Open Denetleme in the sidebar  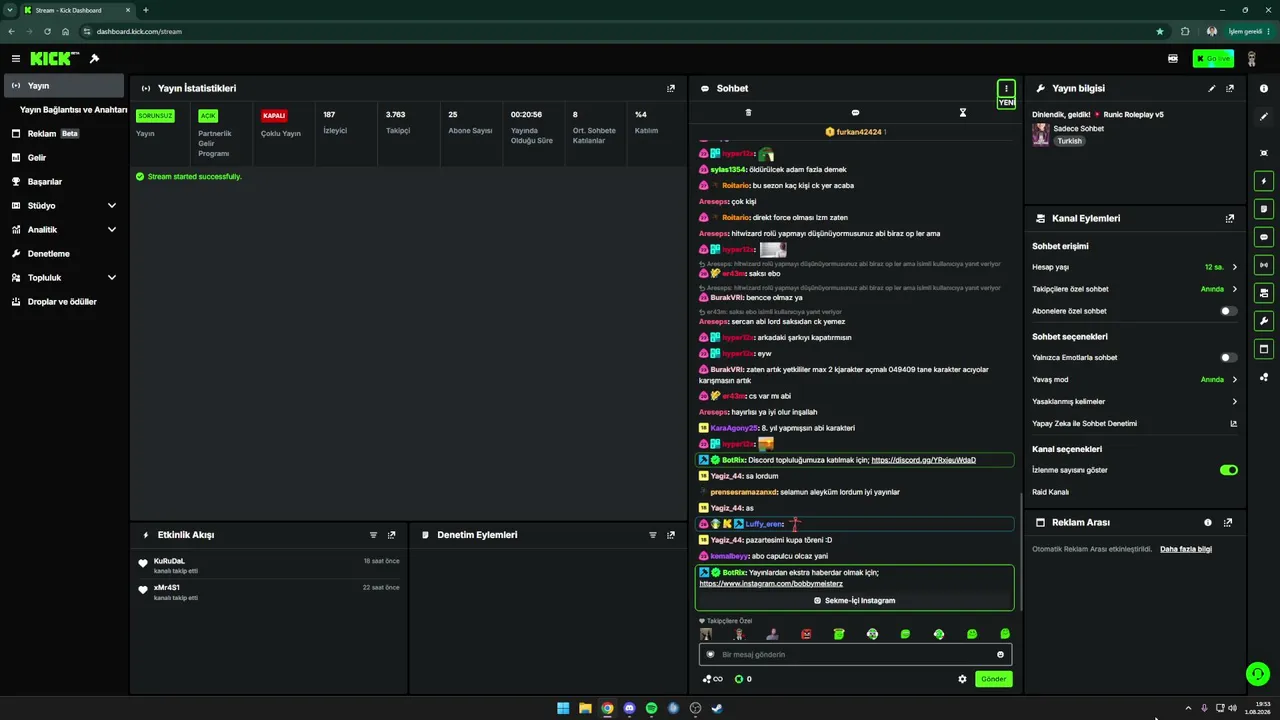tap(64, 253)
